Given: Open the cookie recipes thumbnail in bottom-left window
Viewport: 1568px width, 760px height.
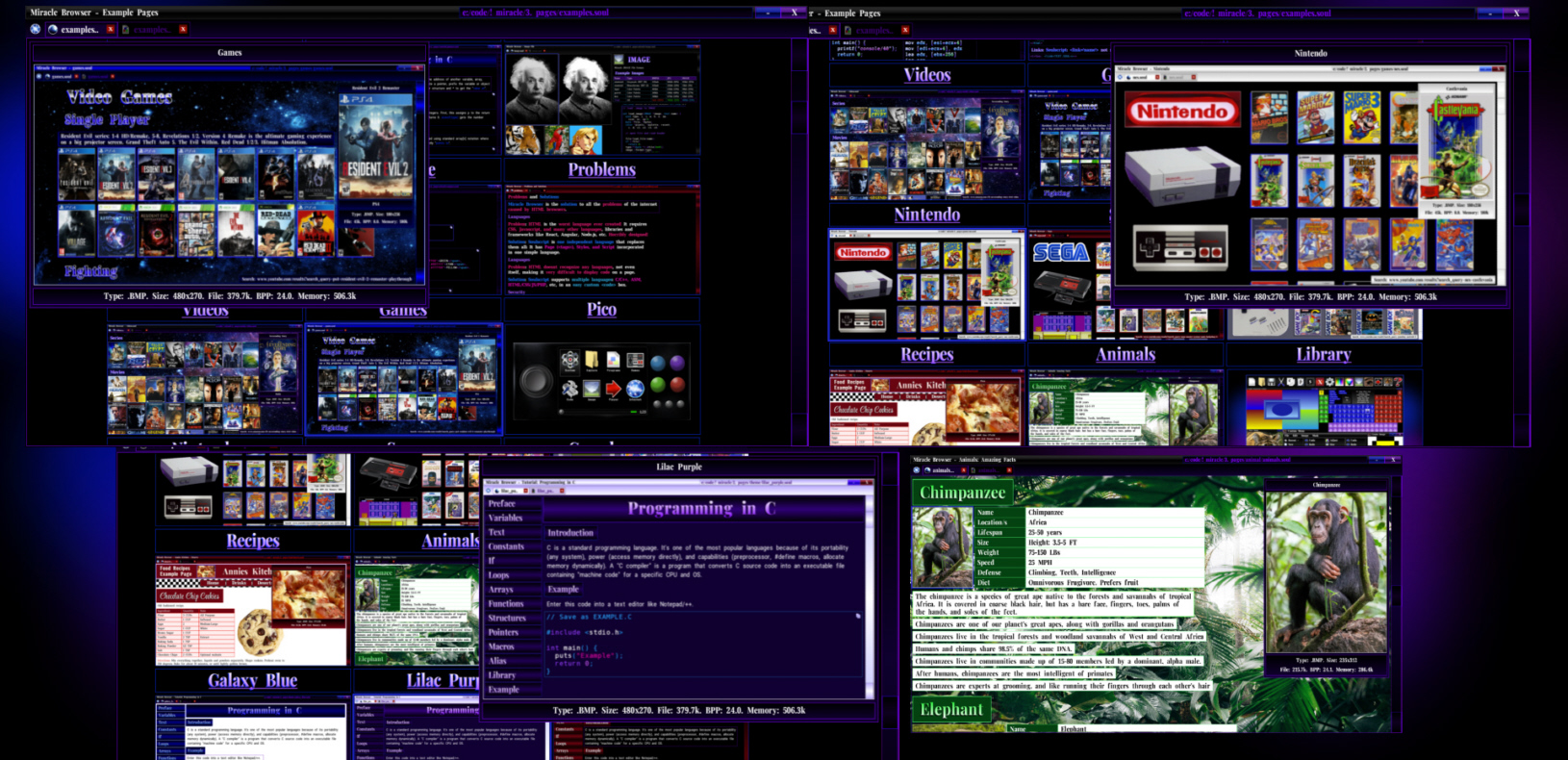Looking at the screenshot, I should 253,612.
